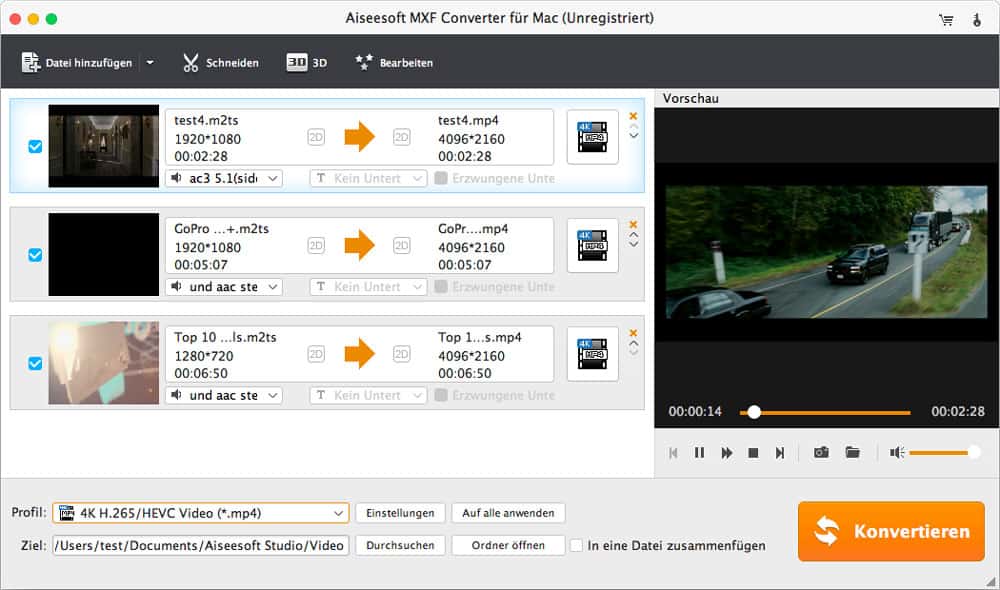1000x590 pixels.
Task: Select the GoPro black video thumbnail
Action: tap(103, 254)
